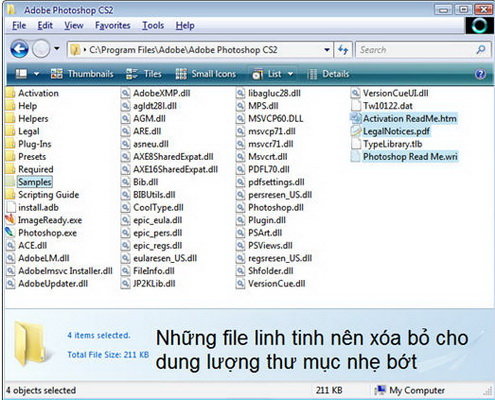This screenshot has width=495, height=400.
Task: Click the Refresh arrows icon beside address bar
Action: [x=343, y=50]
